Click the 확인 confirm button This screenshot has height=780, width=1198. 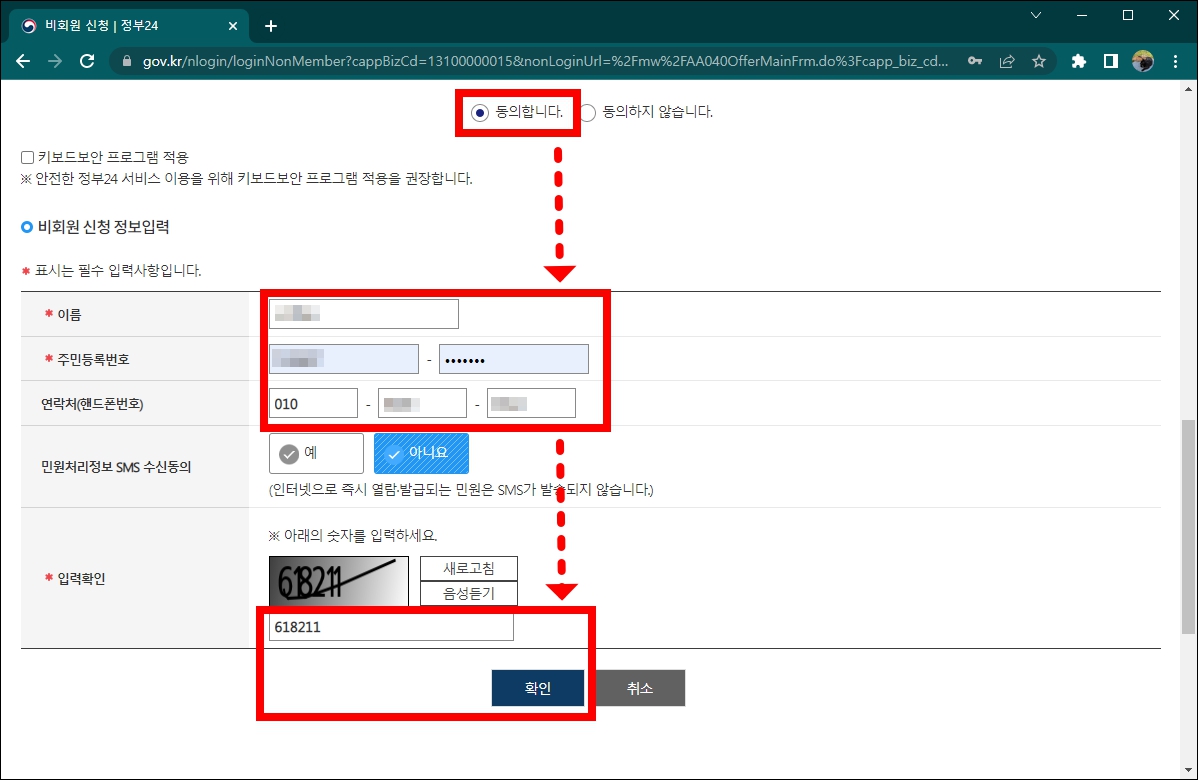537,687
